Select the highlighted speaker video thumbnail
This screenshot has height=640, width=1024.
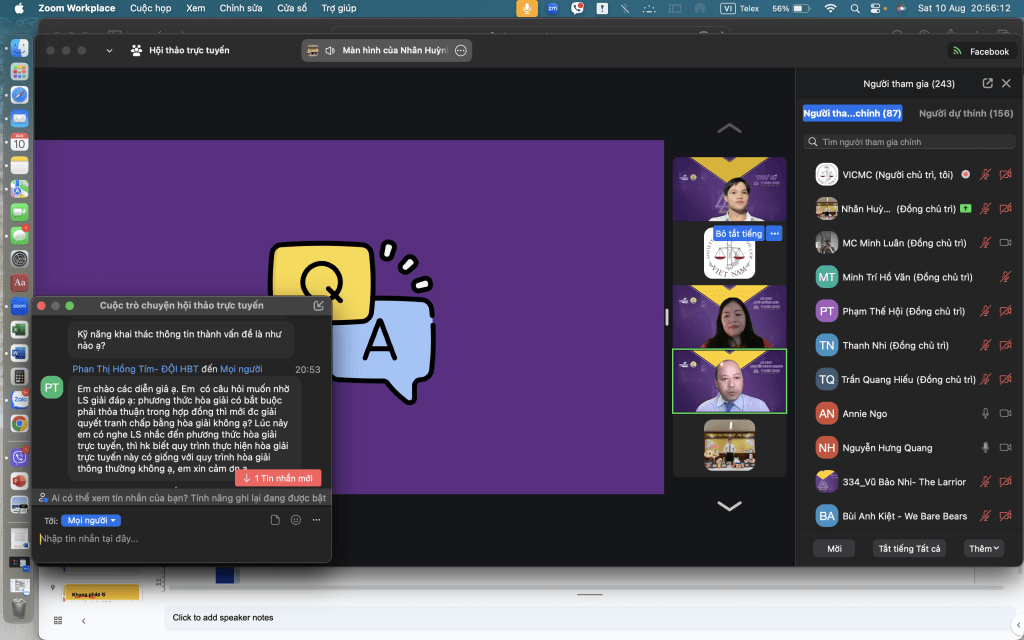729,381
